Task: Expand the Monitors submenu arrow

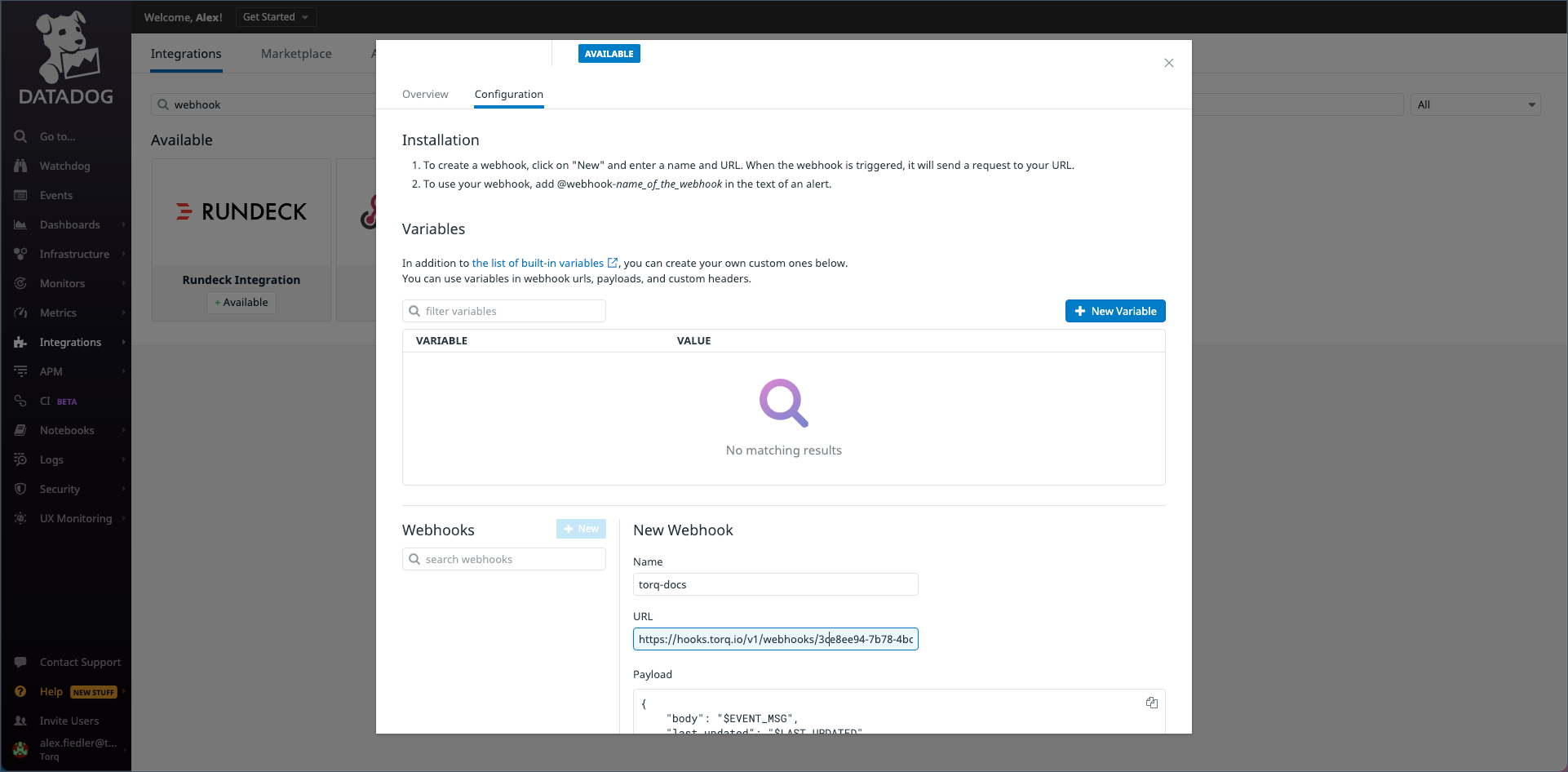Action: point(124,283)
